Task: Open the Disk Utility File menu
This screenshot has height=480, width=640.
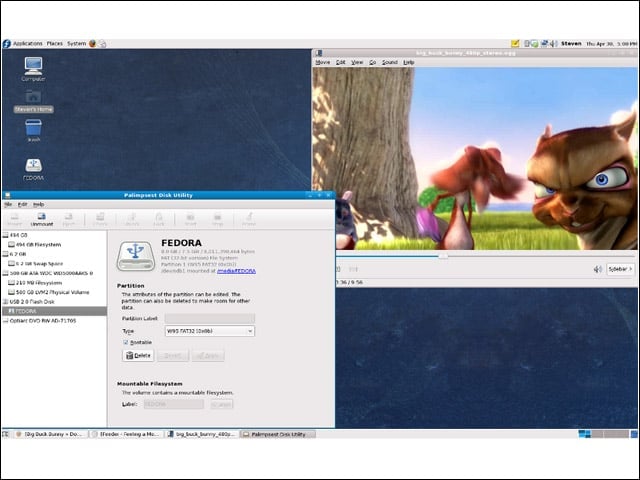Action: (x=8, y=204)
